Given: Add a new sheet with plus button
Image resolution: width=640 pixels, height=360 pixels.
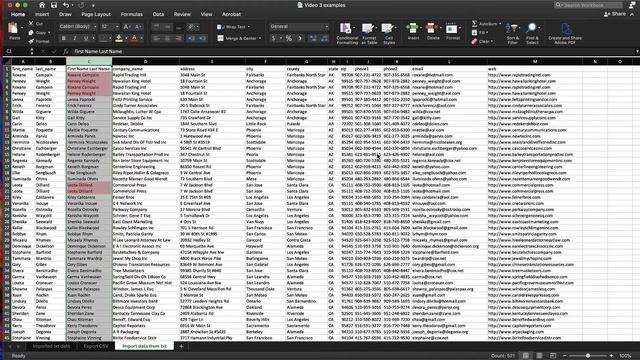Looking at the screenshot, I should tap(181, 346).
